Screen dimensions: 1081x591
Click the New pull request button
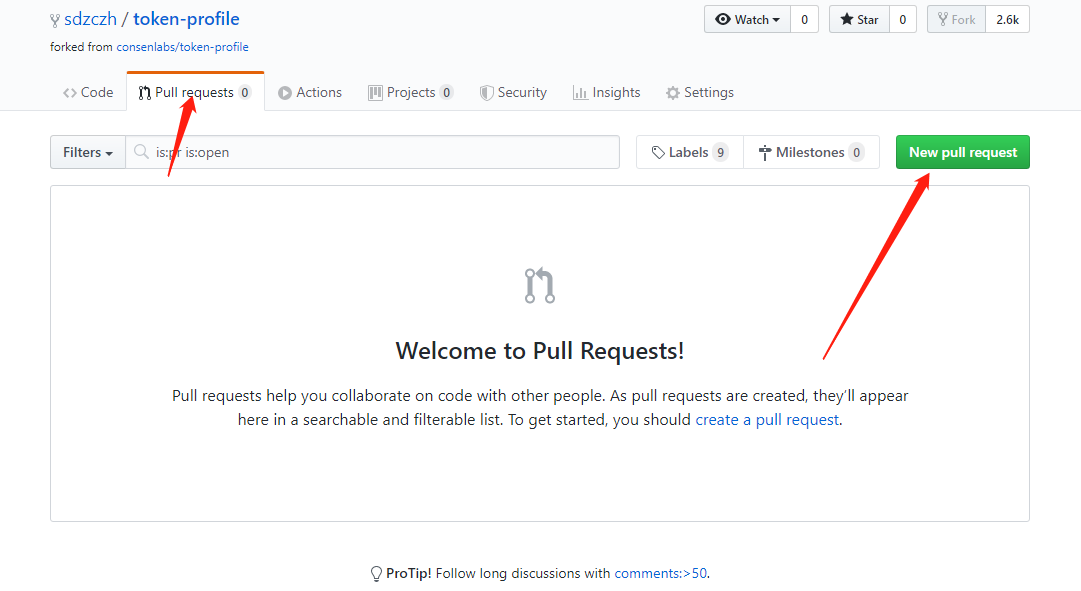pyautogui.click(x=963, y=152)
